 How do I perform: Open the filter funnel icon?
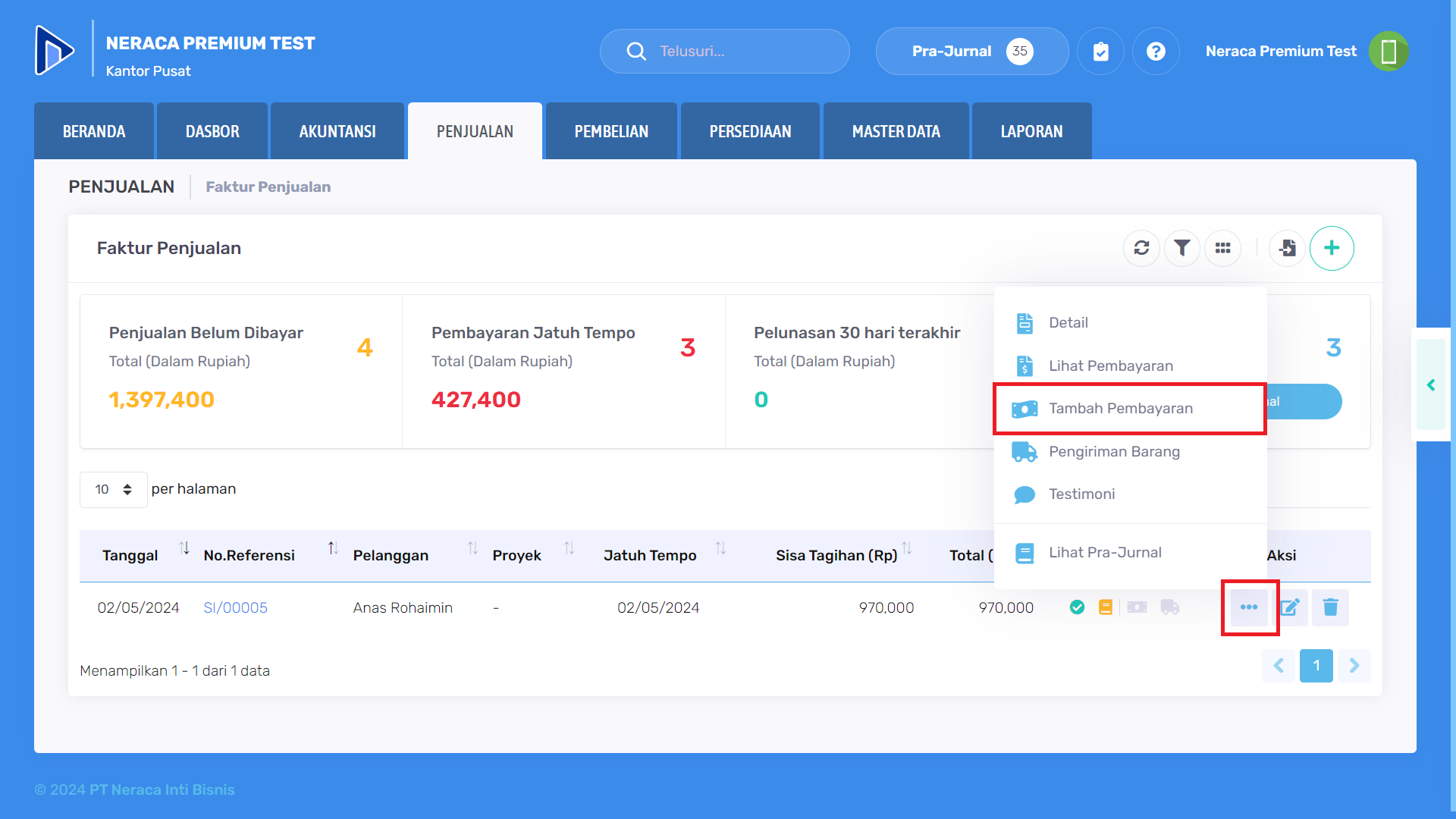pyautogui.click(x=1181, y=248)
